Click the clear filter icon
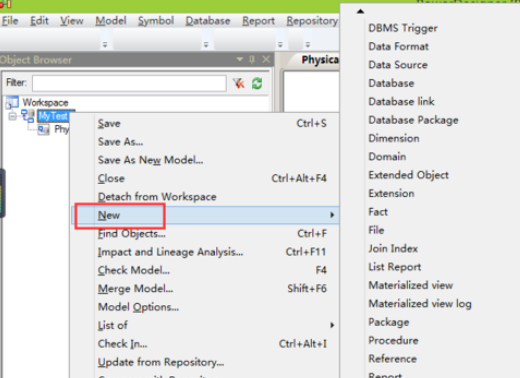520x378 pixels. 239,83
